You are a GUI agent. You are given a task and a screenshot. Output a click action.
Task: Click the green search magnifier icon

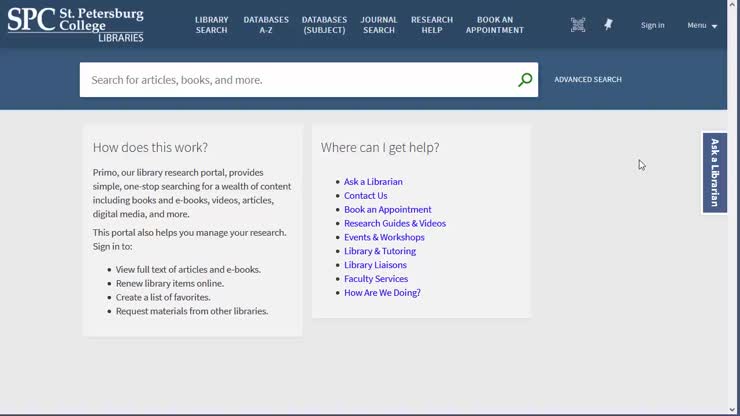click(x=525, y=80)
